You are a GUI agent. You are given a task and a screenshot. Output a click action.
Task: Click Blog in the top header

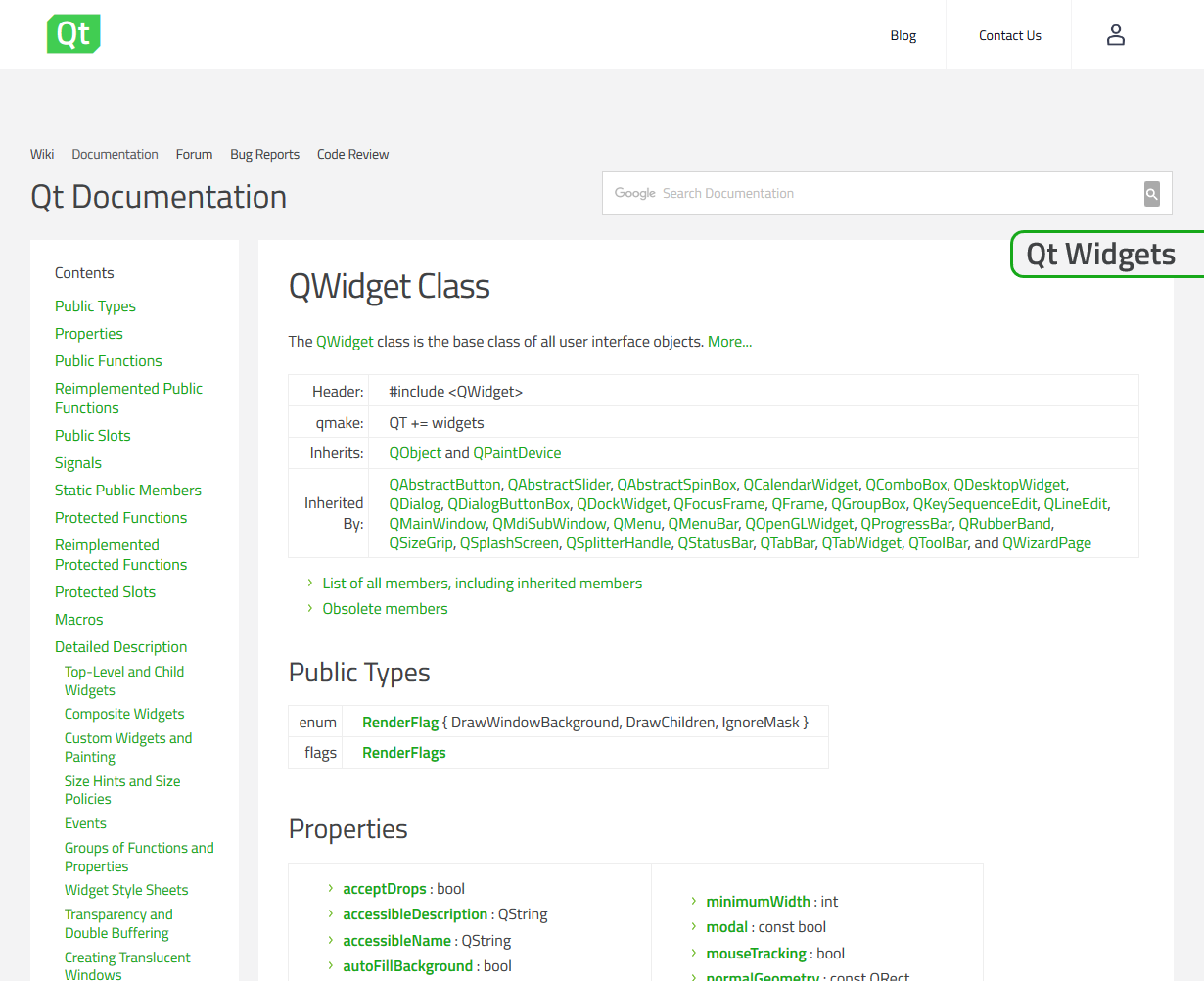pos(903,35)
